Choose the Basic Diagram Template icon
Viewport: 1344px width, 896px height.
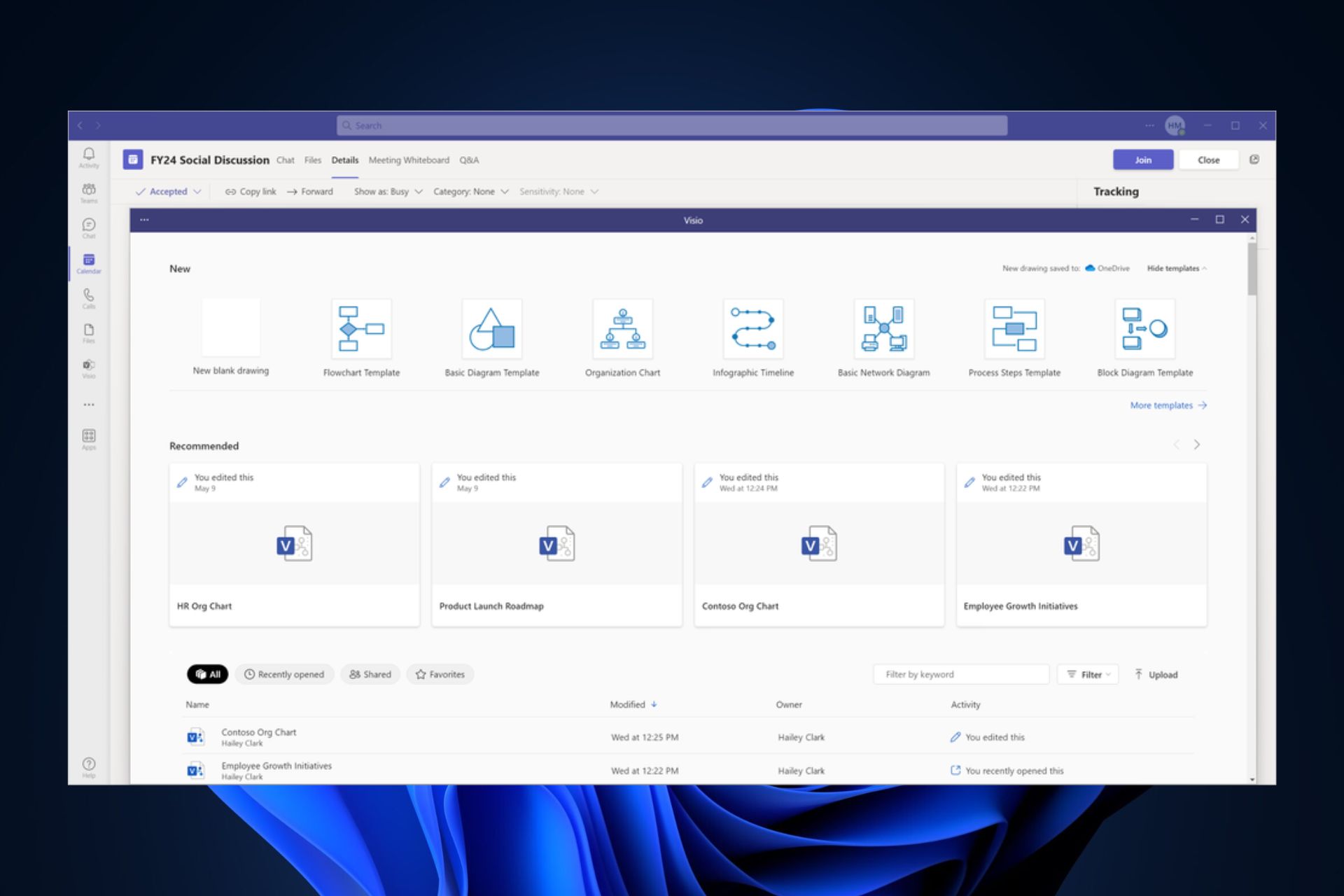point(492,328)
